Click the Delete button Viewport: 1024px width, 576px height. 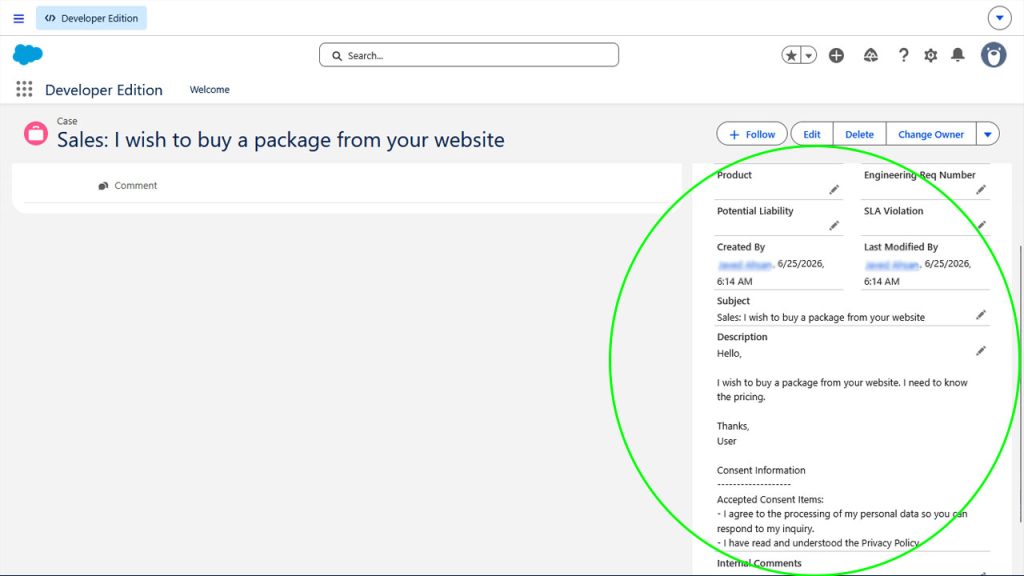[x=859, y=135]
